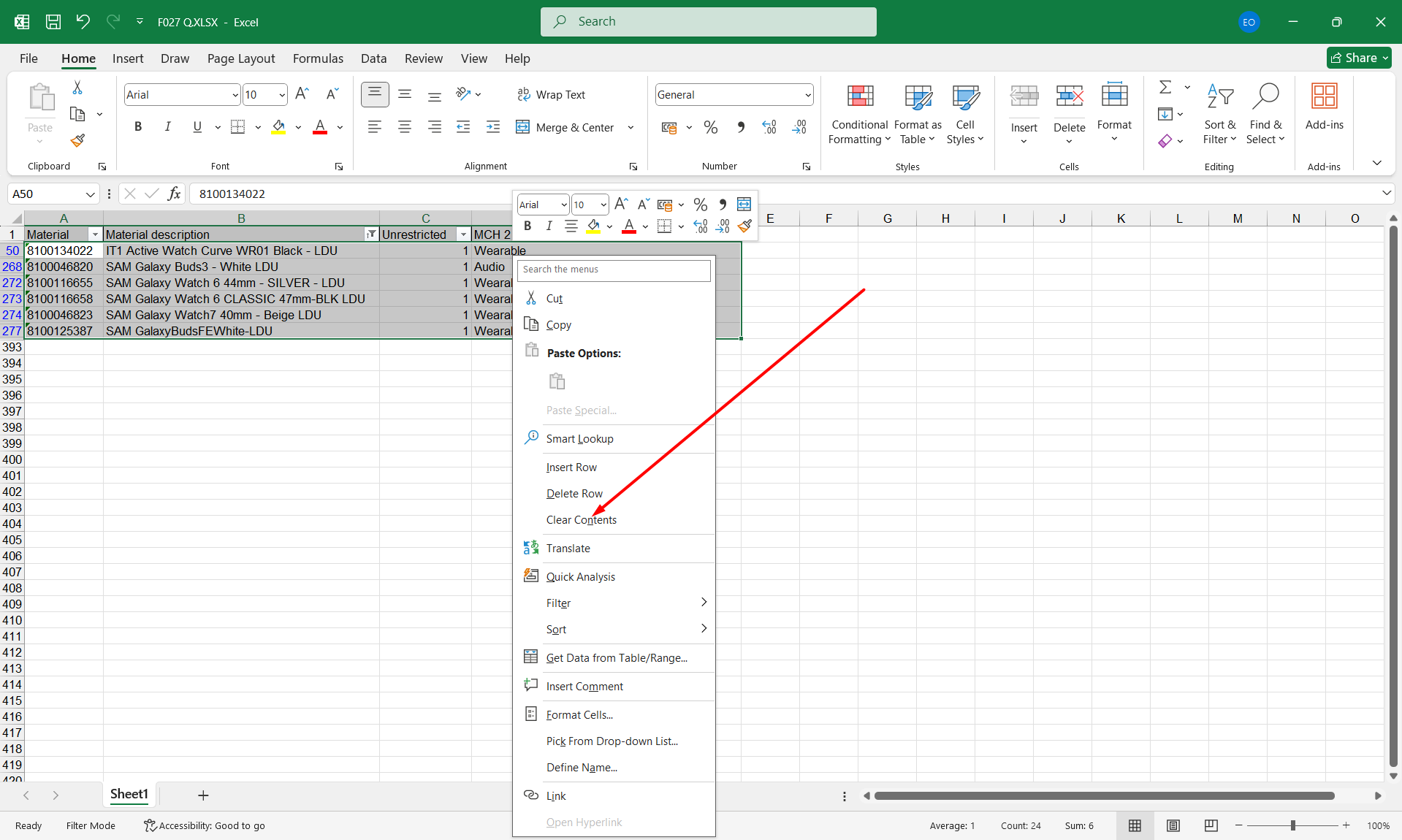The height and width of the screenshot is (840, 1402).
Task: Open the General number format dropdown
Action: click(x=807, y=95)
